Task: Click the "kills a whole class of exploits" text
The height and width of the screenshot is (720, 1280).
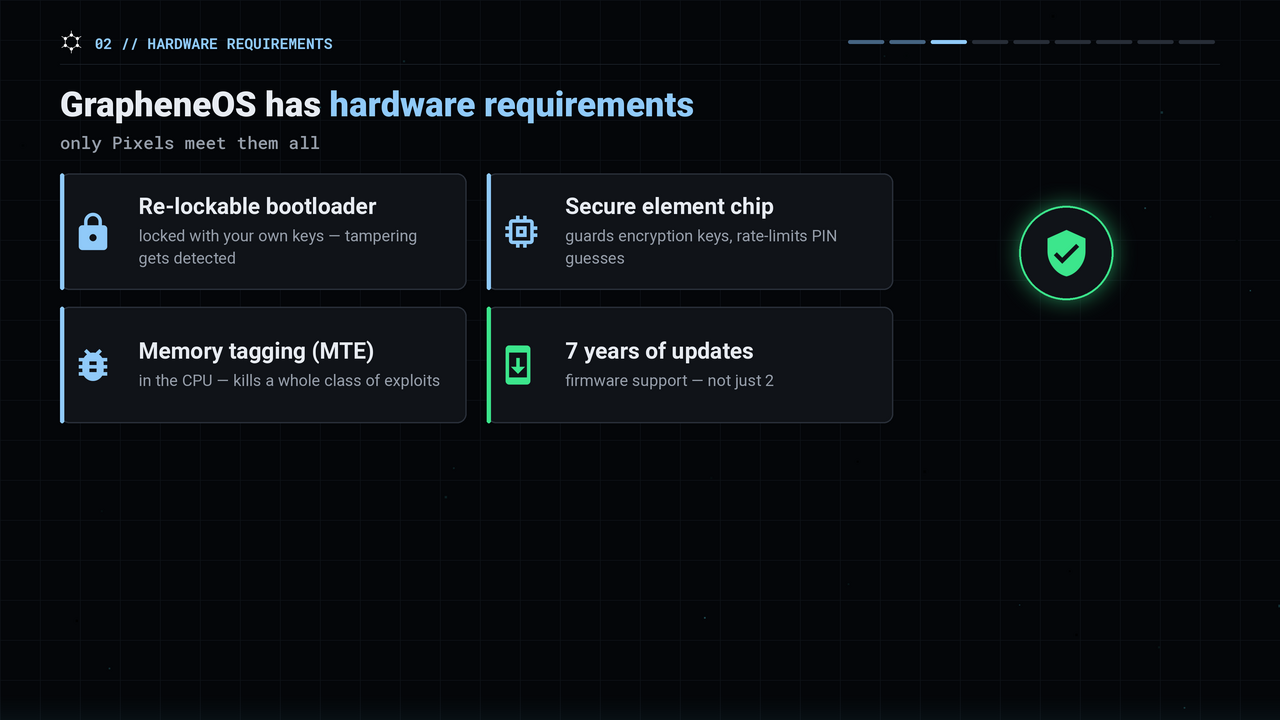Action: click(x=336, y=380)
